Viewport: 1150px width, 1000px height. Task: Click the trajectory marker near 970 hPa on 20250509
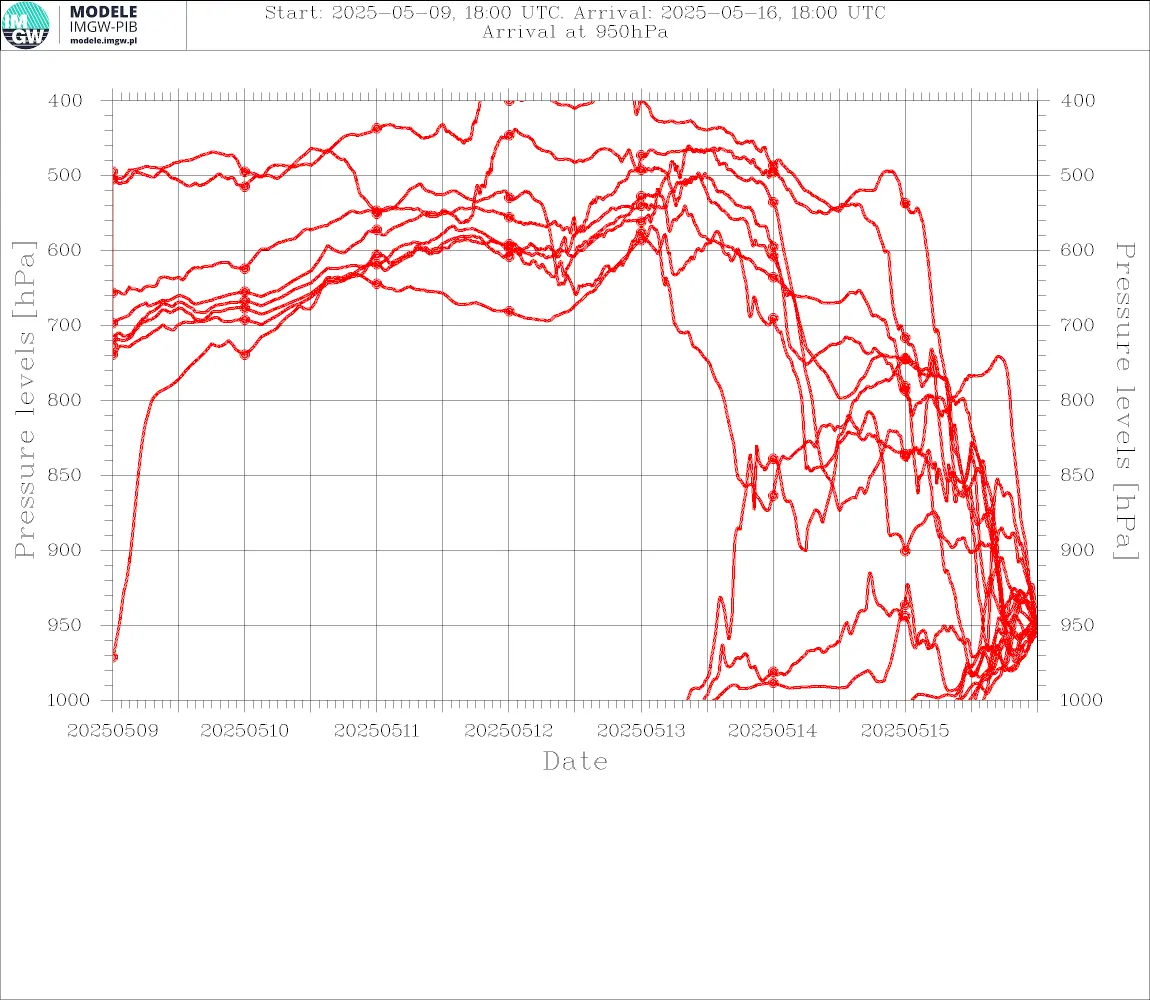[114, 657]
